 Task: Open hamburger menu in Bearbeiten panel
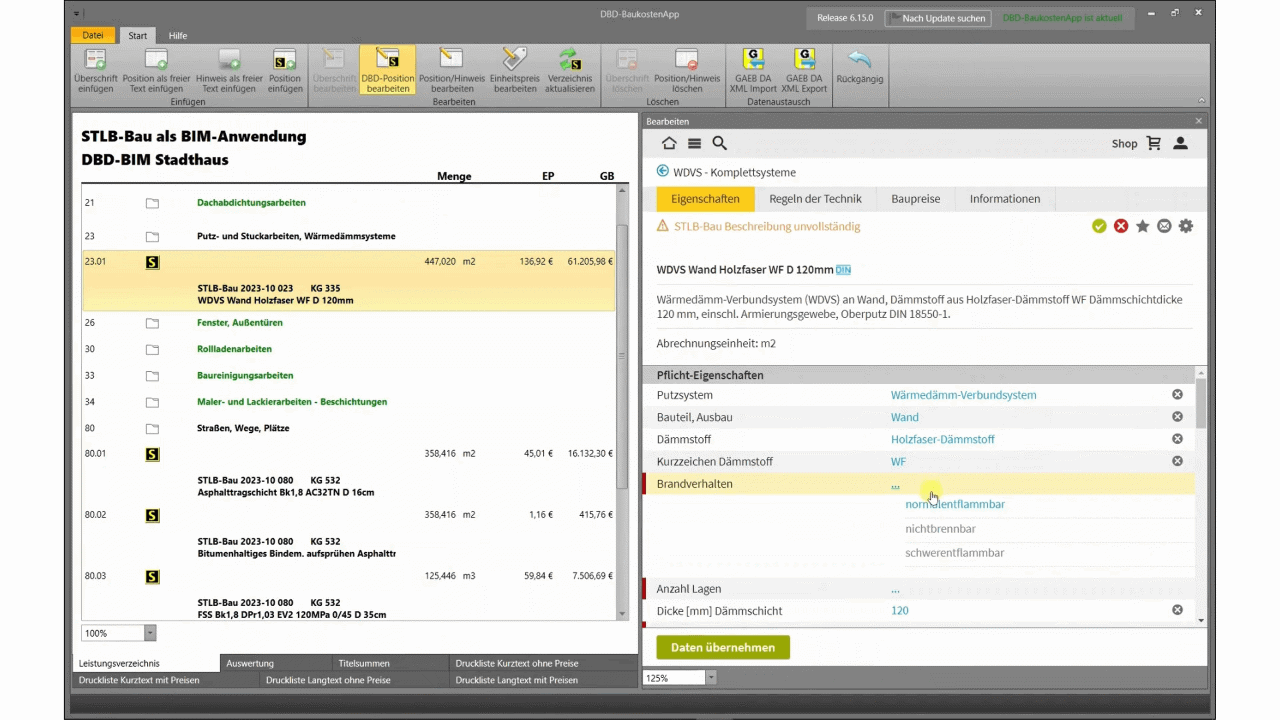point(694,144)
